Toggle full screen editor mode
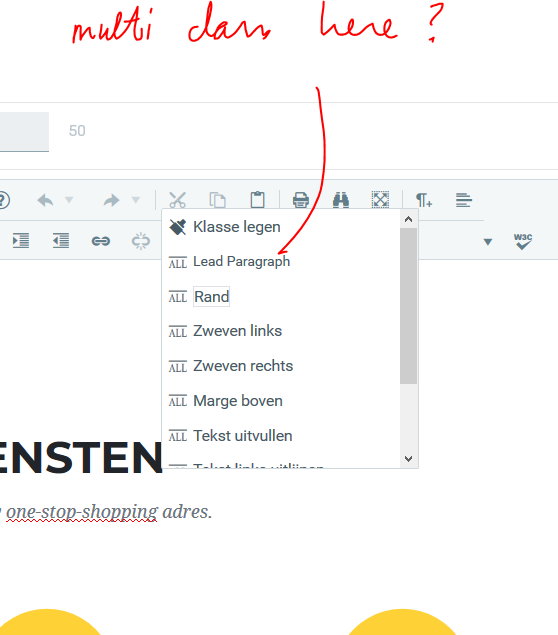The height and width of the screenshot is (635, 558). pos(380,200)
